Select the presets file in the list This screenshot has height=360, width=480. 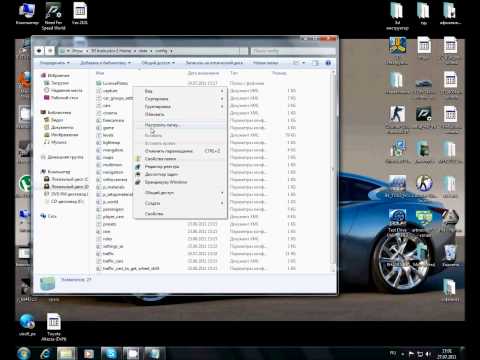tap(109, 224)
